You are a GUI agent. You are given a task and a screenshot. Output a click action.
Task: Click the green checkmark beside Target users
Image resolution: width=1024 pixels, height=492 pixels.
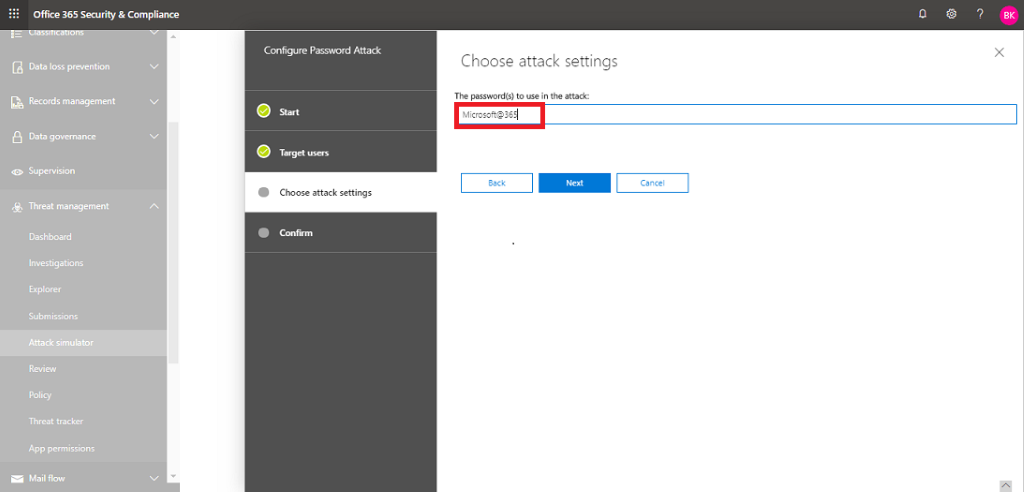point(264,152)
